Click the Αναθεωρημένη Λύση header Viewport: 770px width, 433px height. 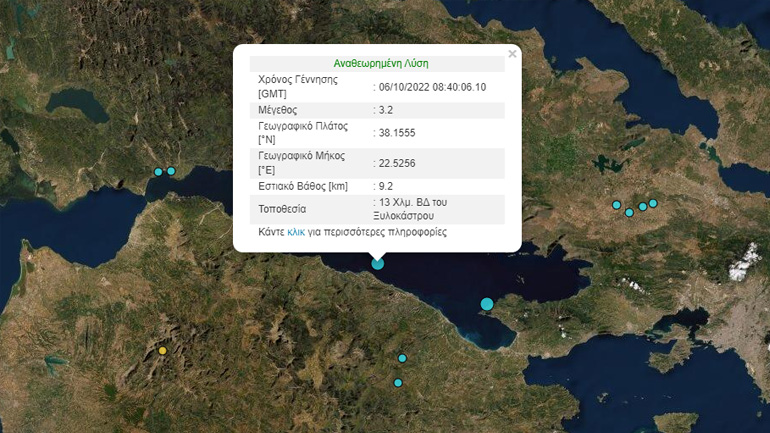381,63
